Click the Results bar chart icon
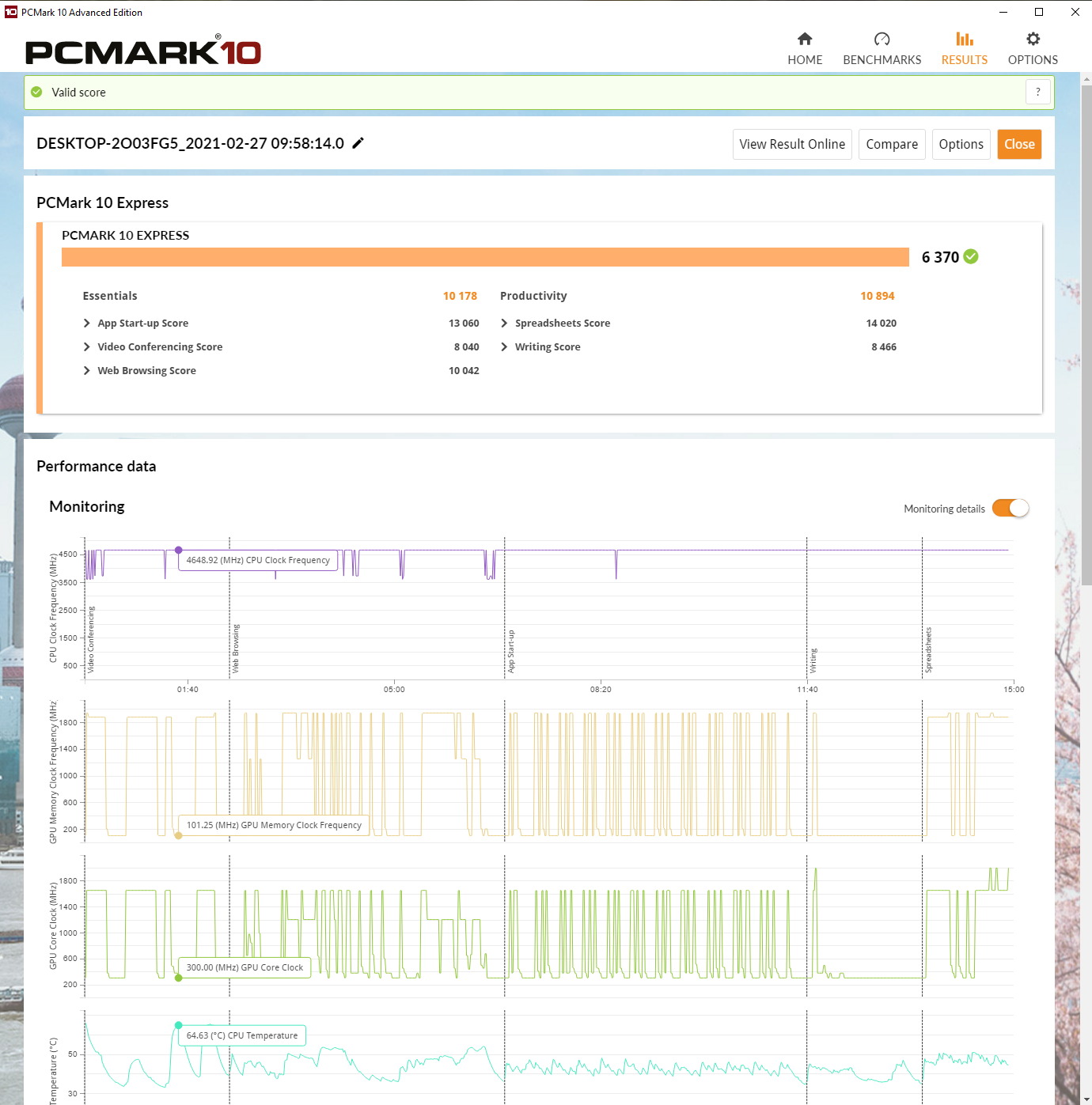 click(x=964, y=39)
